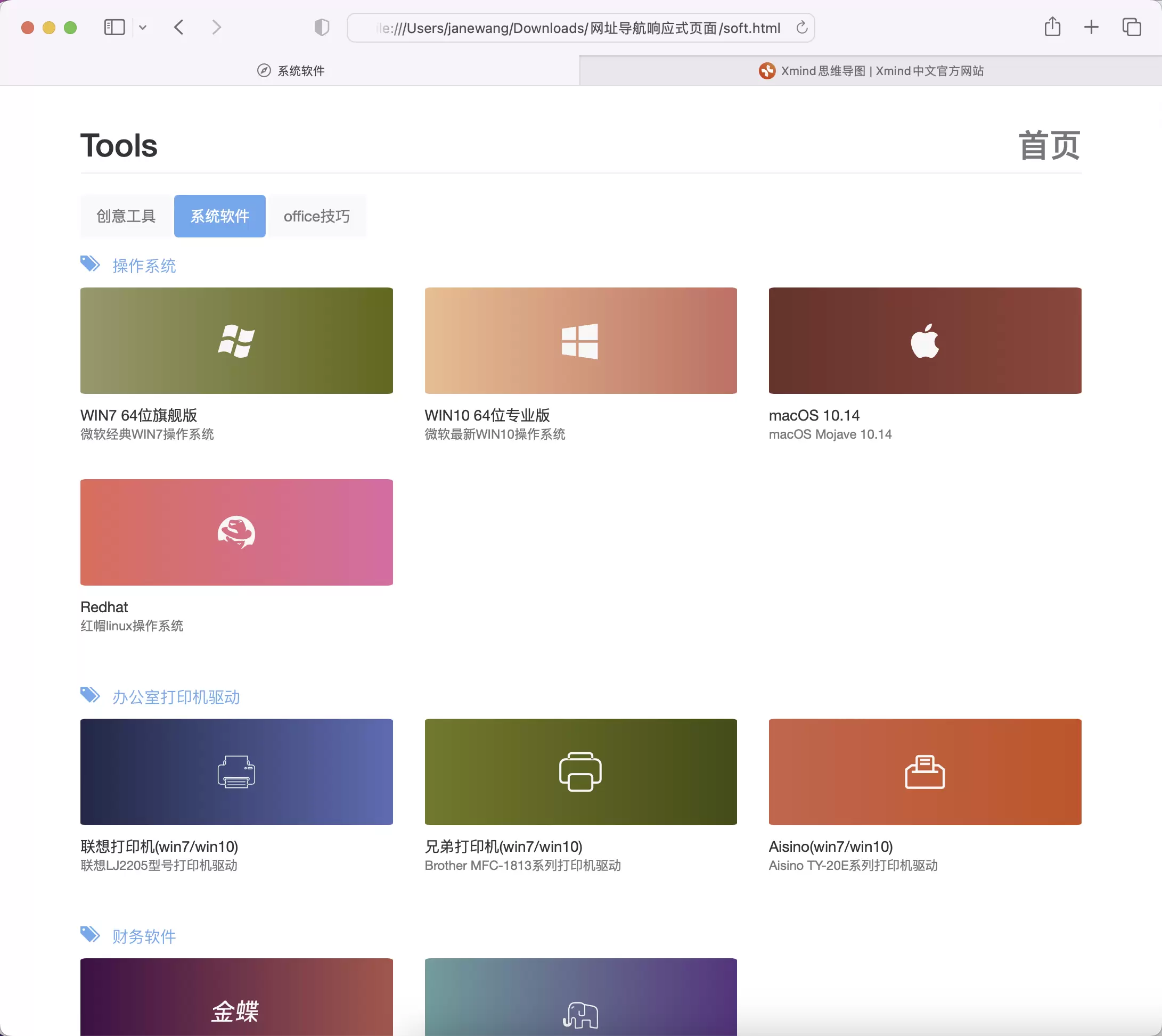
Task: Open the Redhat logo card
Action: pyautogui.click(x=236, y=532)
